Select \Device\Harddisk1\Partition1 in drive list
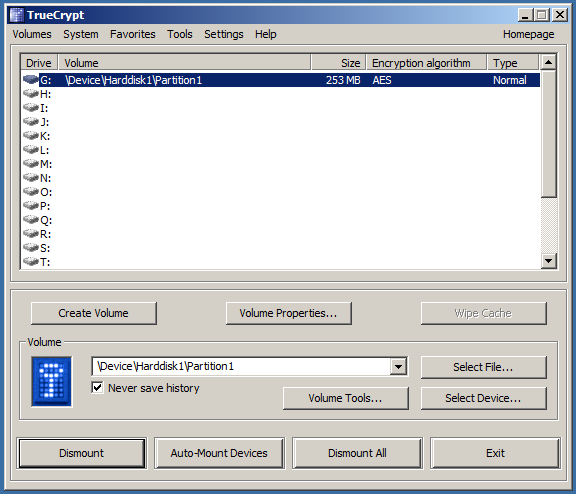The height and width of the screenshot is (494, 576). tap(133, 80)
